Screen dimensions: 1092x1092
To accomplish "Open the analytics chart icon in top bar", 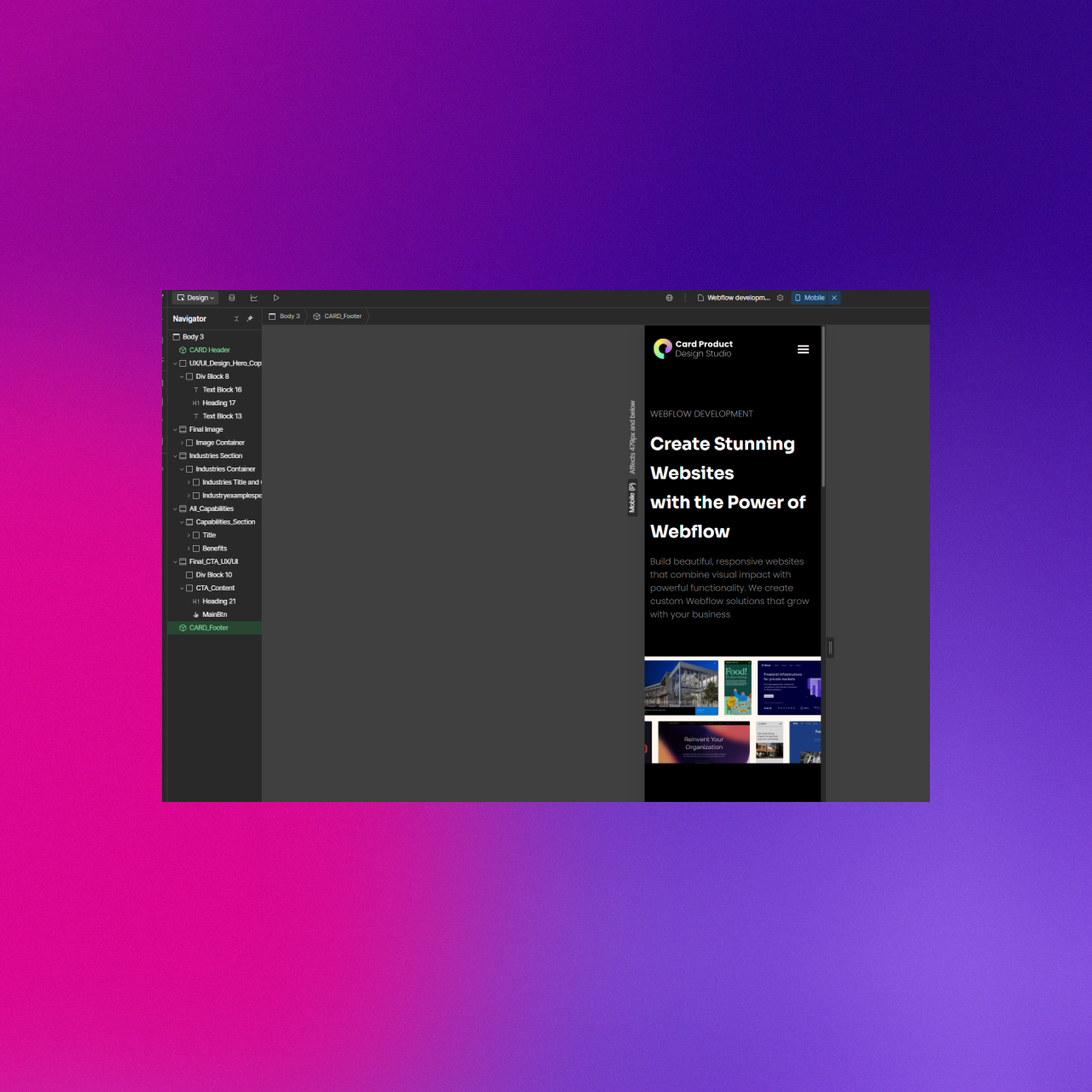I will coord(254,298).
